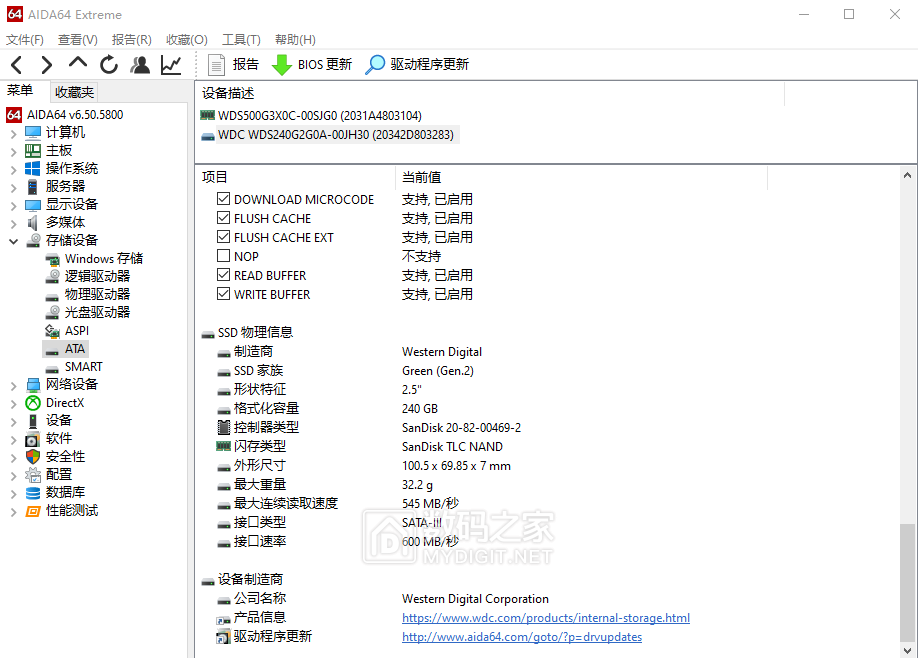Select the 主板 motherboard icon in tree
918x658 pixels.
click(x=33, y=151)
